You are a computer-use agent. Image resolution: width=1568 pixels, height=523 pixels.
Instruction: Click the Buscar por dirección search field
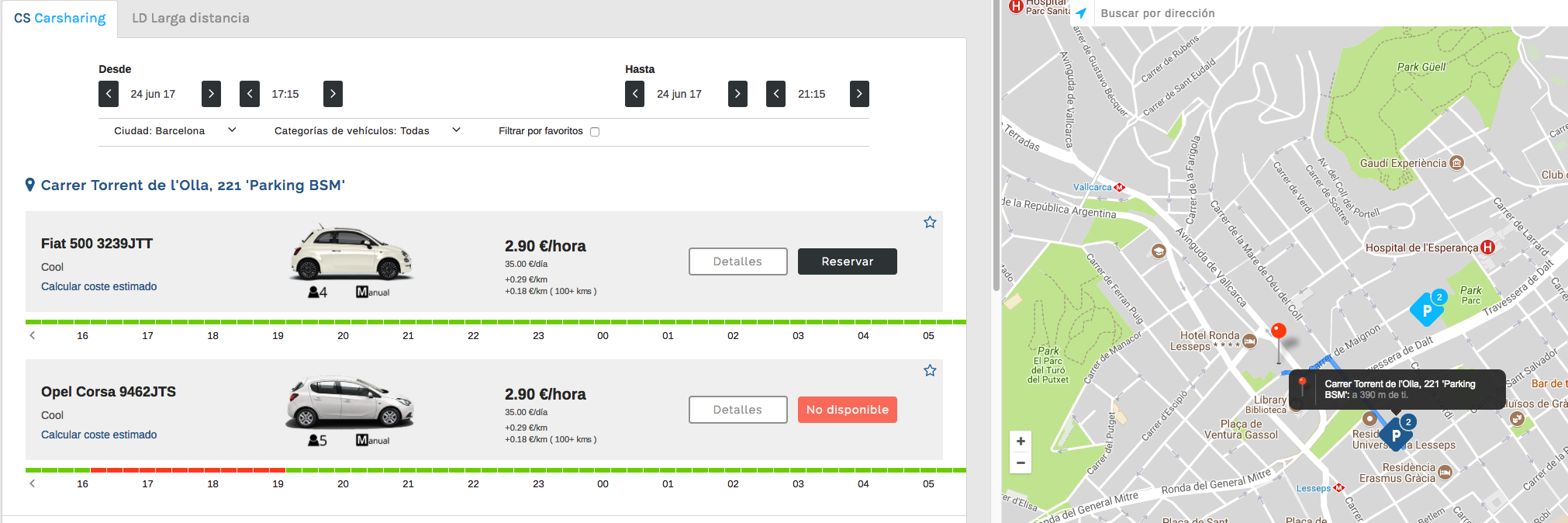point(1318,13)
